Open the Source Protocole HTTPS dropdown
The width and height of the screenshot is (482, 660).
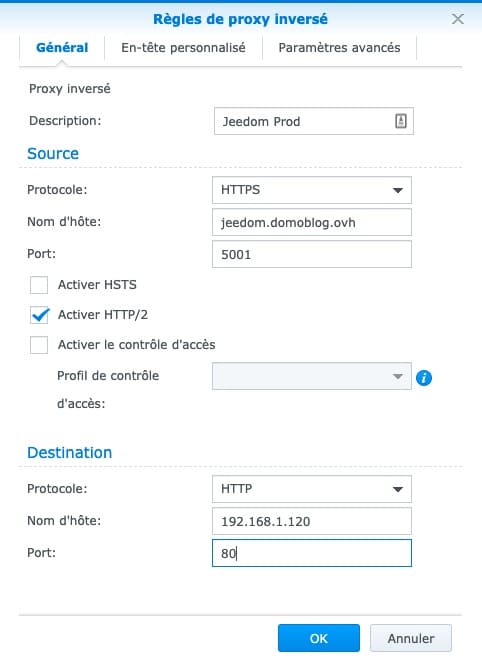[312, 190]
